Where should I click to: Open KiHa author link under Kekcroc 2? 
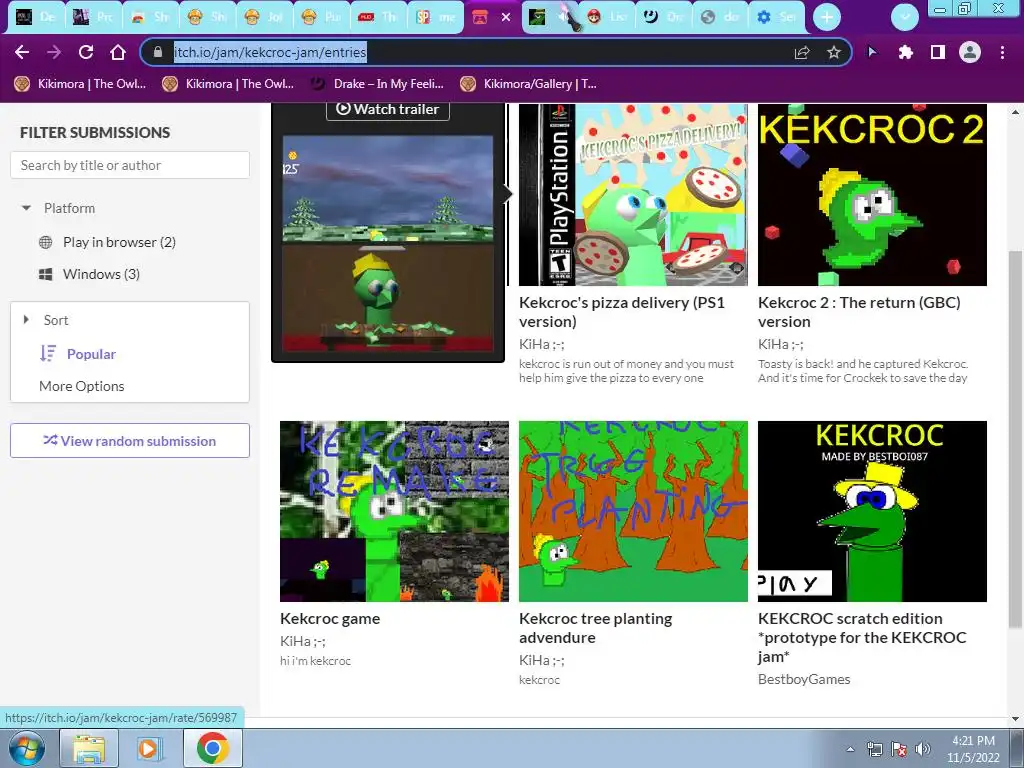780,344
